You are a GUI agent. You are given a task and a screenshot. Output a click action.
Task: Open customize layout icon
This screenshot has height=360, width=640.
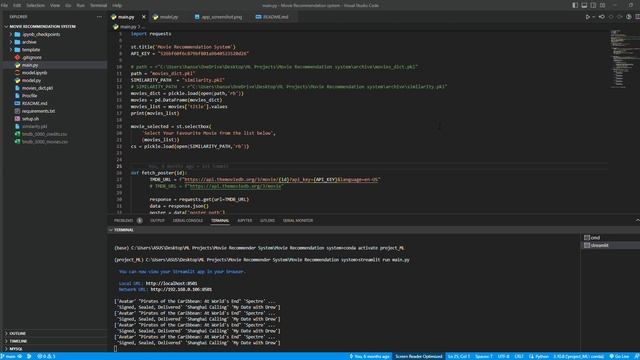coord(602,5)
